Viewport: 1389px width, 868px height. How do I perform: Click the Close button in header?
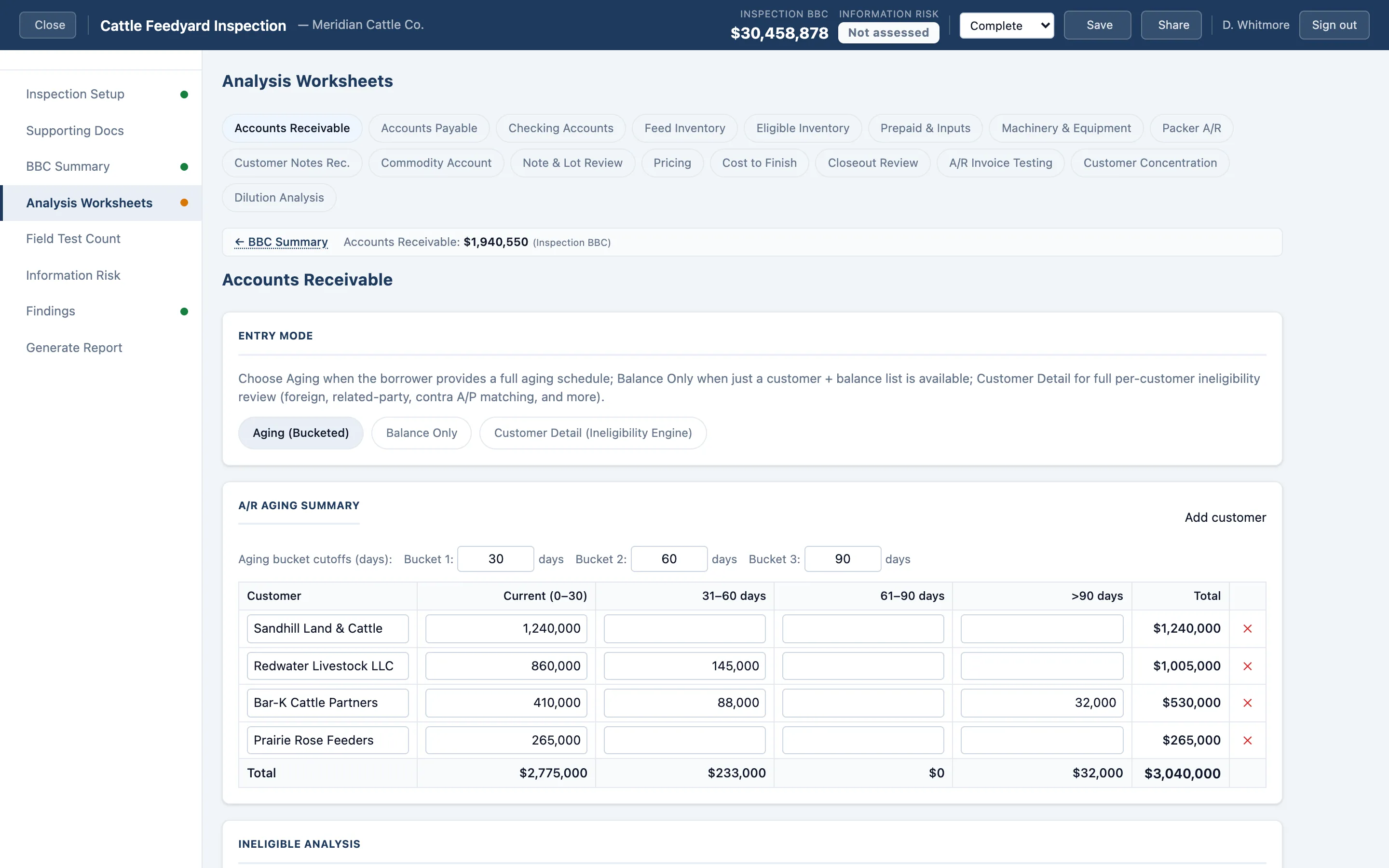coord(48,25)
